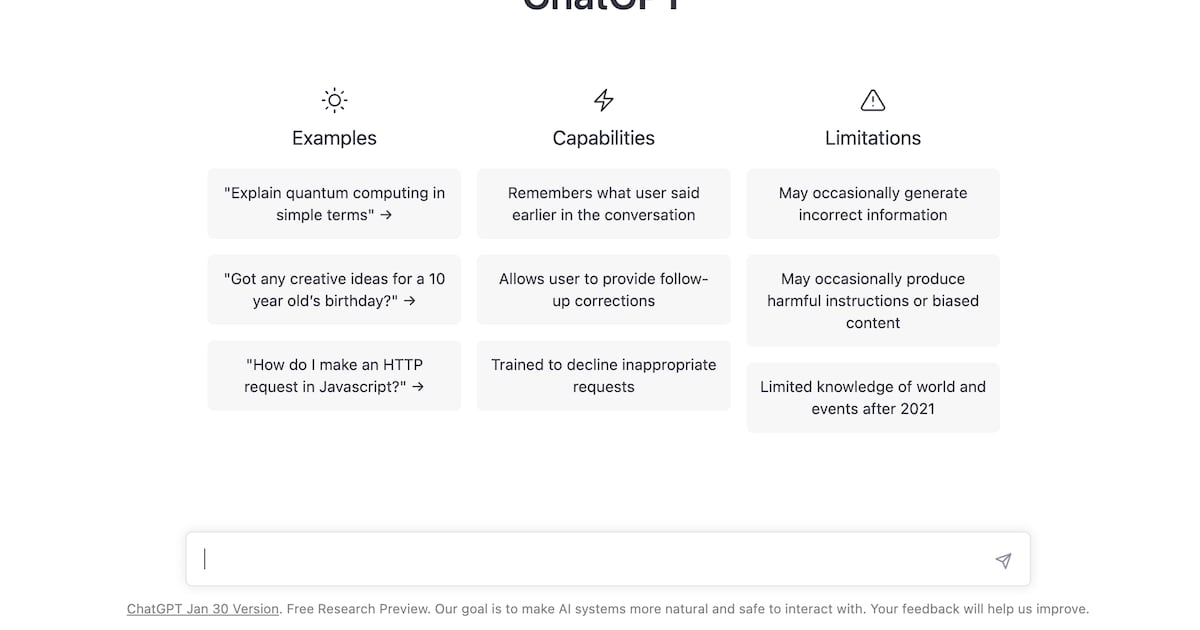Click the Examples column heading
The height and width of the screenshot is (630, 1200).
tap(334, 138)
